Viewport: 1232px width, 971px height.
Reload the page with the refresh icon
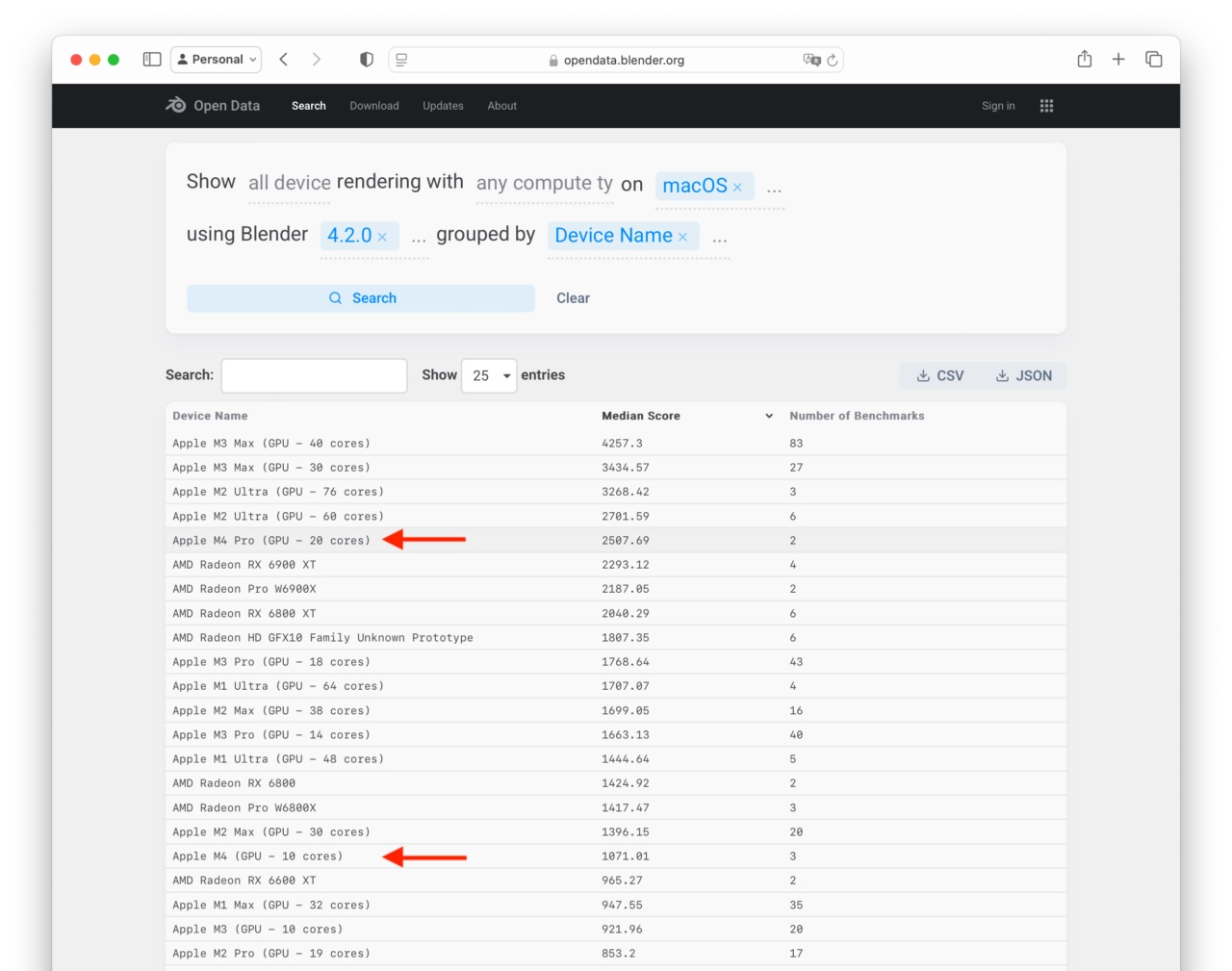click(833, 60)
